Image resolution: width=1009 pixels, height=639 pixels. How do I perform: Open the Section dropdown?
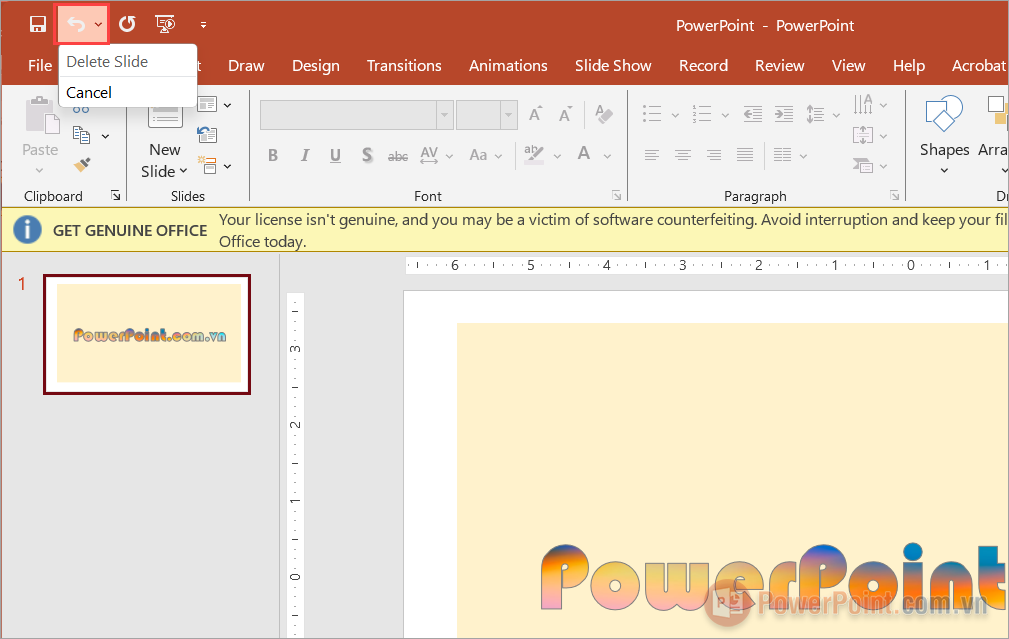214,166
